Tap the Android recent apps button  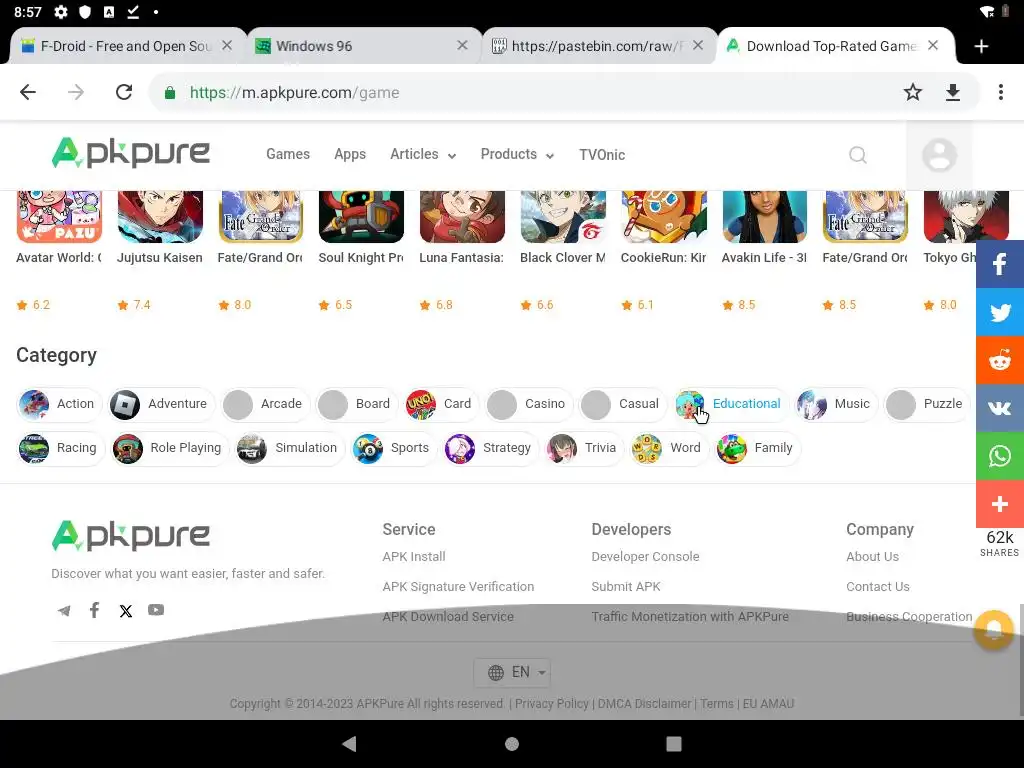pos(674,744)
